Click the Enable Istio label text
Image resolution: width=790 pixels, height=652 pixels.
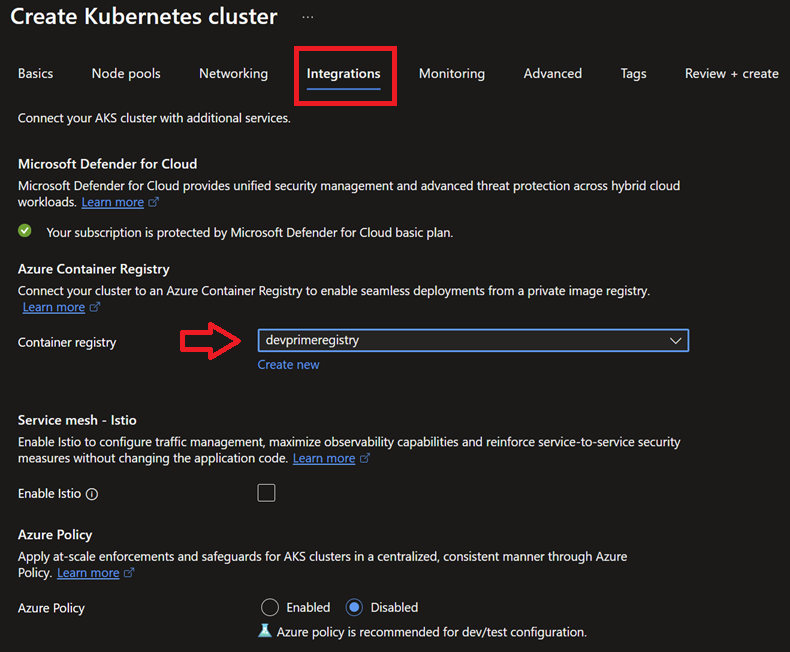(x=49, y=493)
